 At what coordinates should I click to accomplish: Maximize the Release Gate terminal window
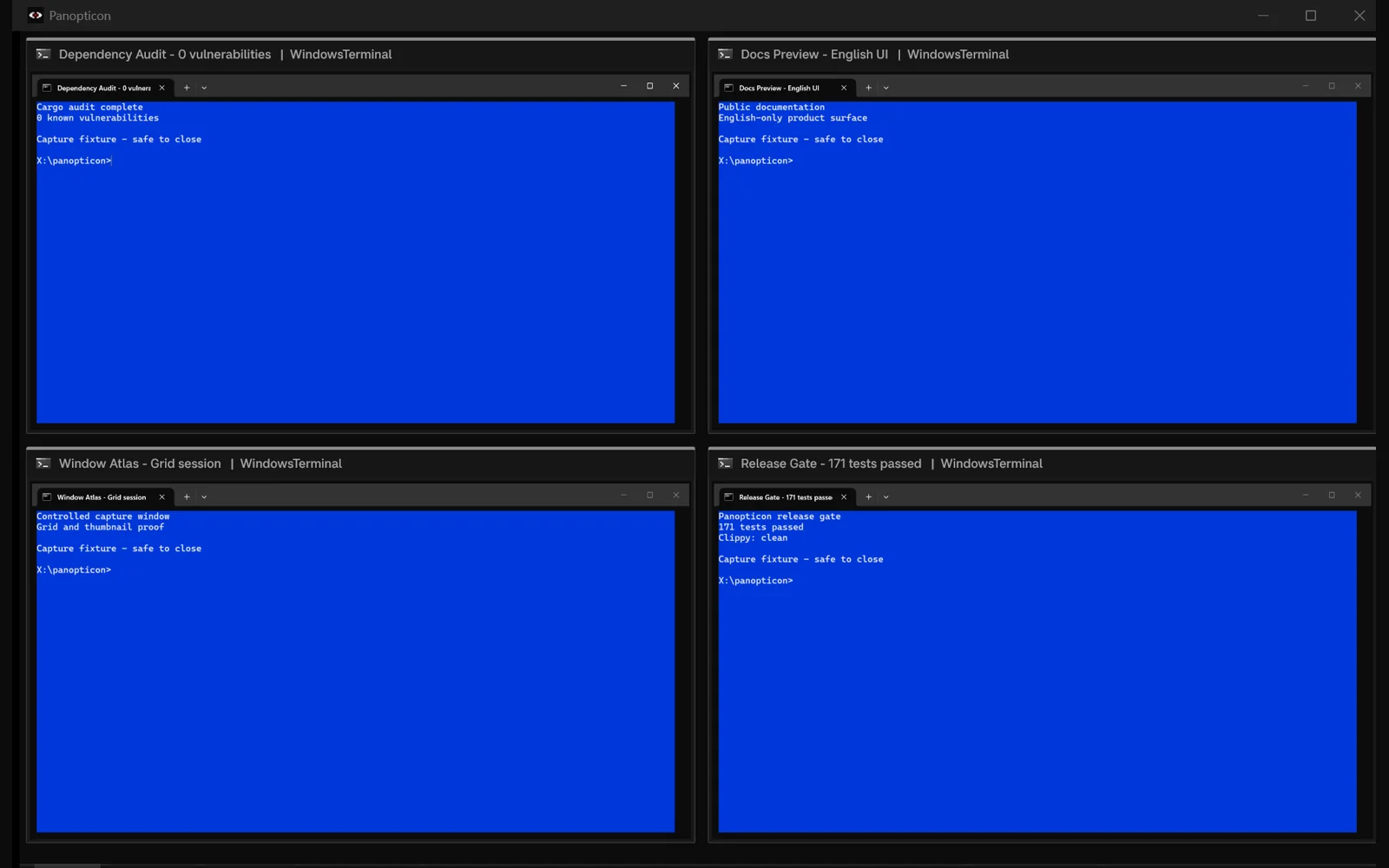pos(1332,495)
